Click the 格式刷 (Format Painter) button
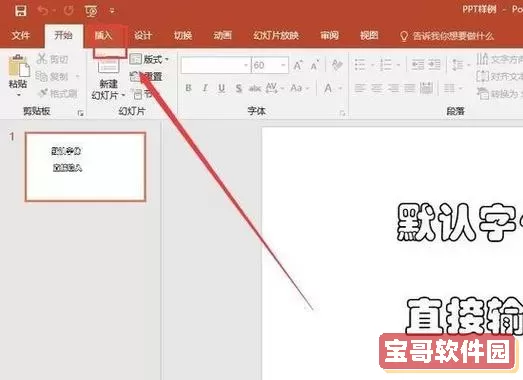Viewport: 523px width, 380px height. tap(58, 93)
